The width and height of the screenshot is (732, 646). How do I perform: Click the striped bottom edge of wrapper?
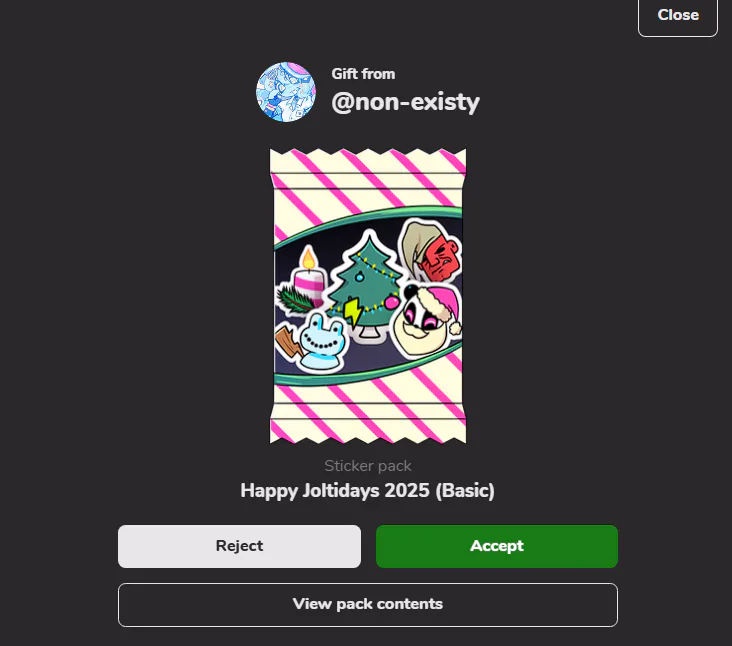368,430
